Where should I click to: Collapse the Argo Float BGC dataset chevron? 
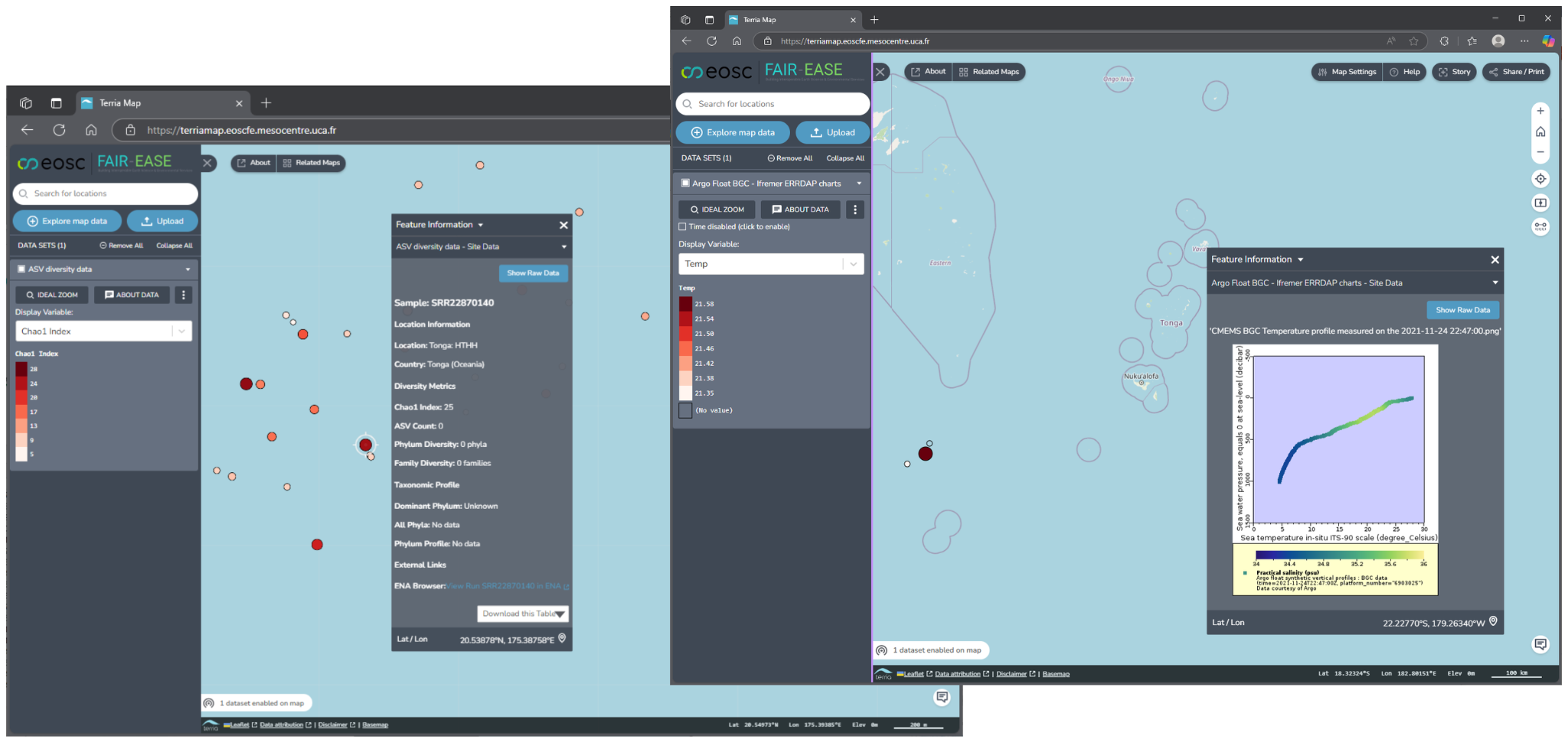[x=858, y=183]
